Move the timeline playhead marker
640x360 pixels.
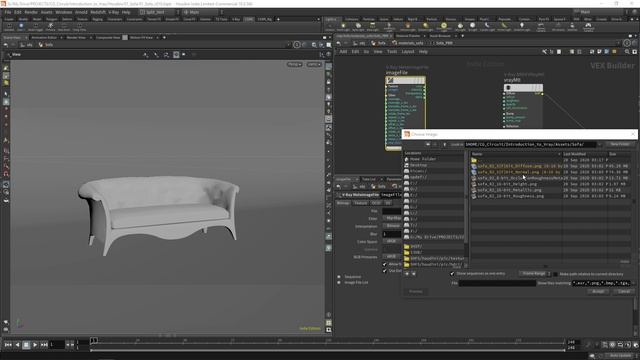pos(93,340)
